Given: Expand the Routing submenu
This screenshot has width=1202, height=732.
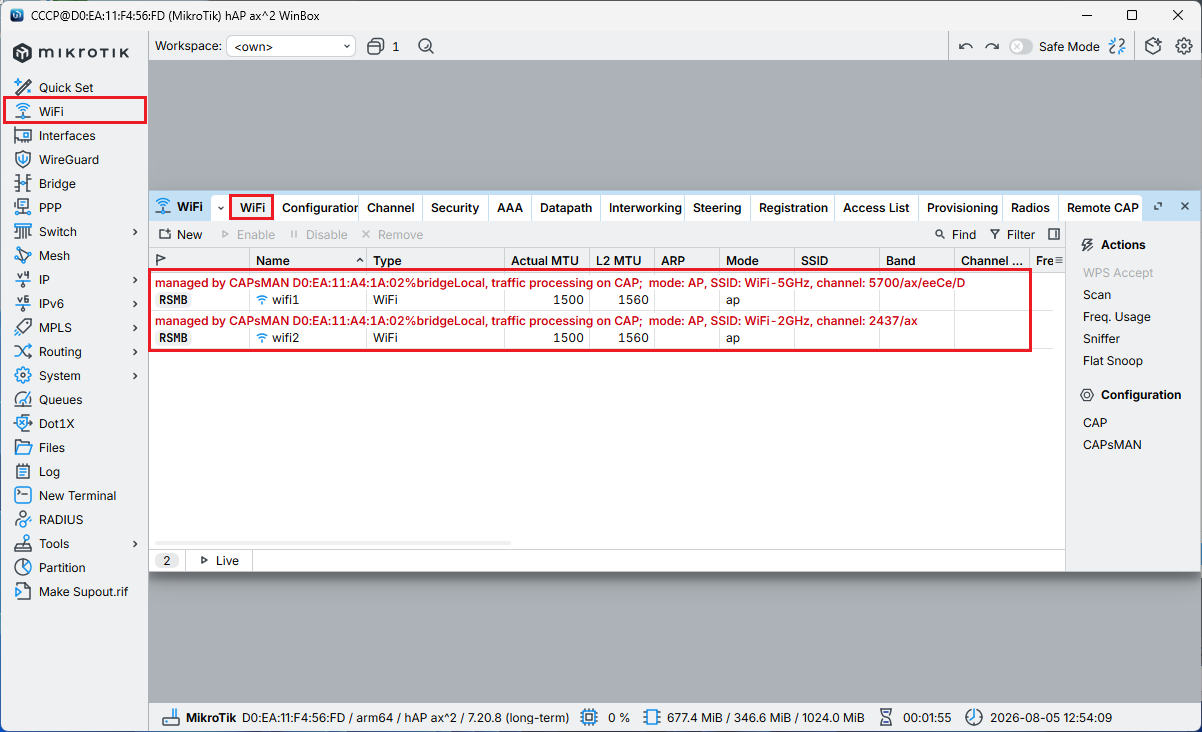Looking at the screenshot, I should (135, 351).
